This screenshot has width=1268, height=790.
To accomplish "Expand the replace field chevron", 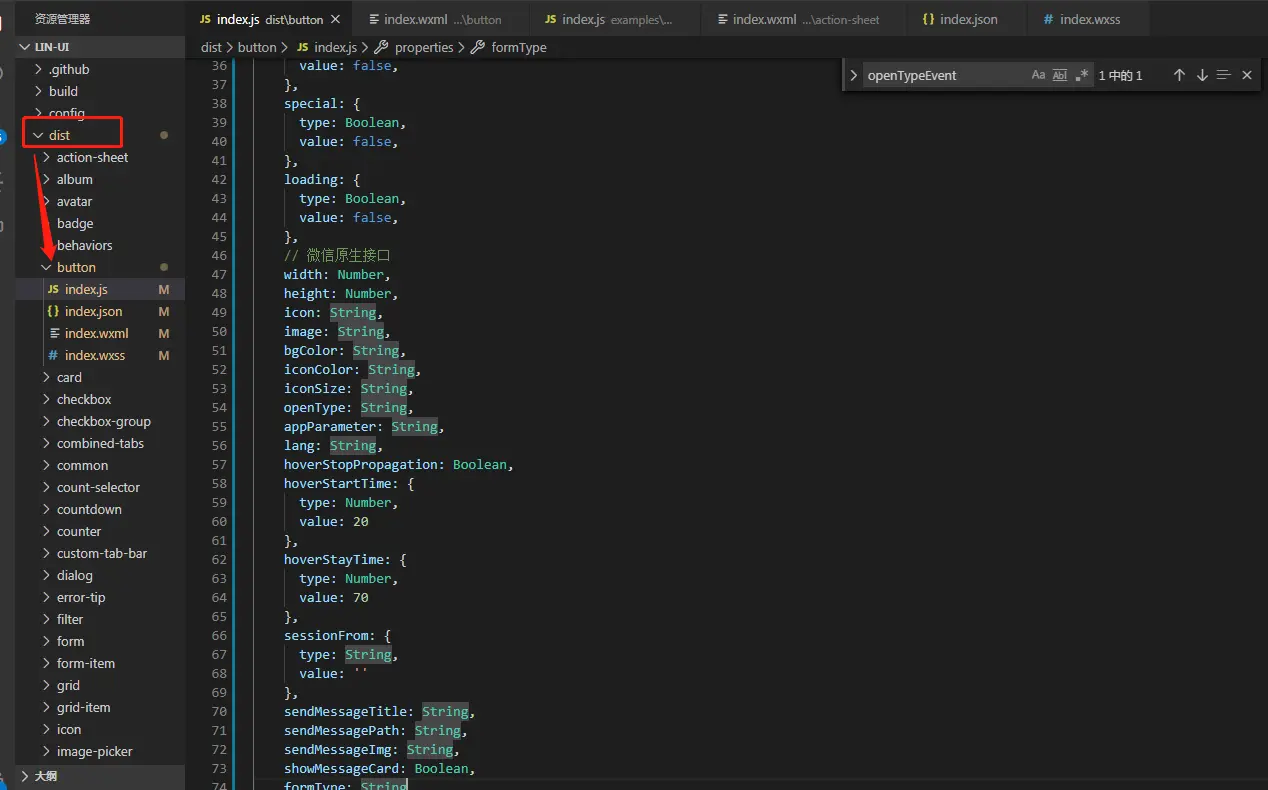I will point(853,75).
